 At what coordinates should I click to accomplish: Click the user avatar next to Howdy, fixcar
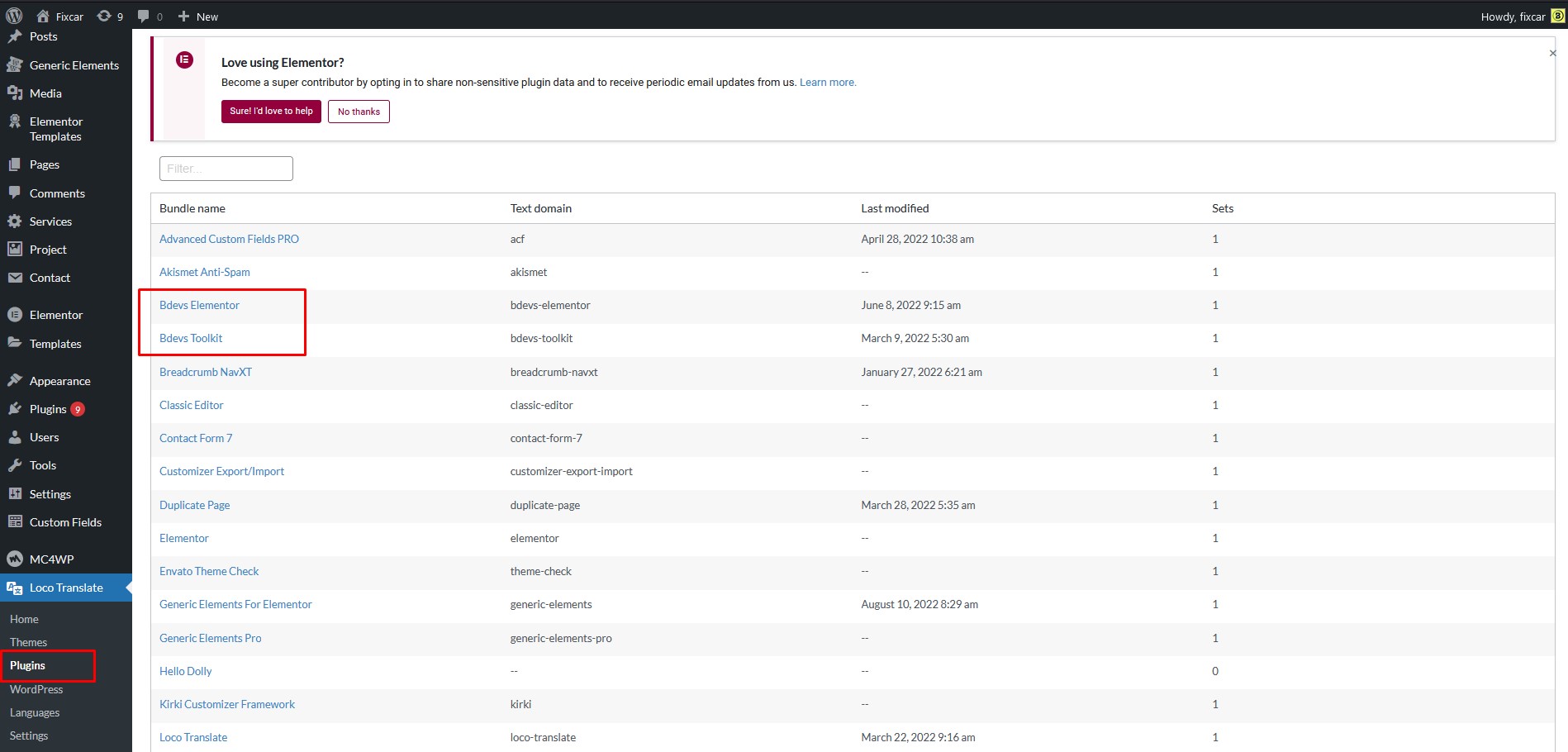(x=1557, y=16)
